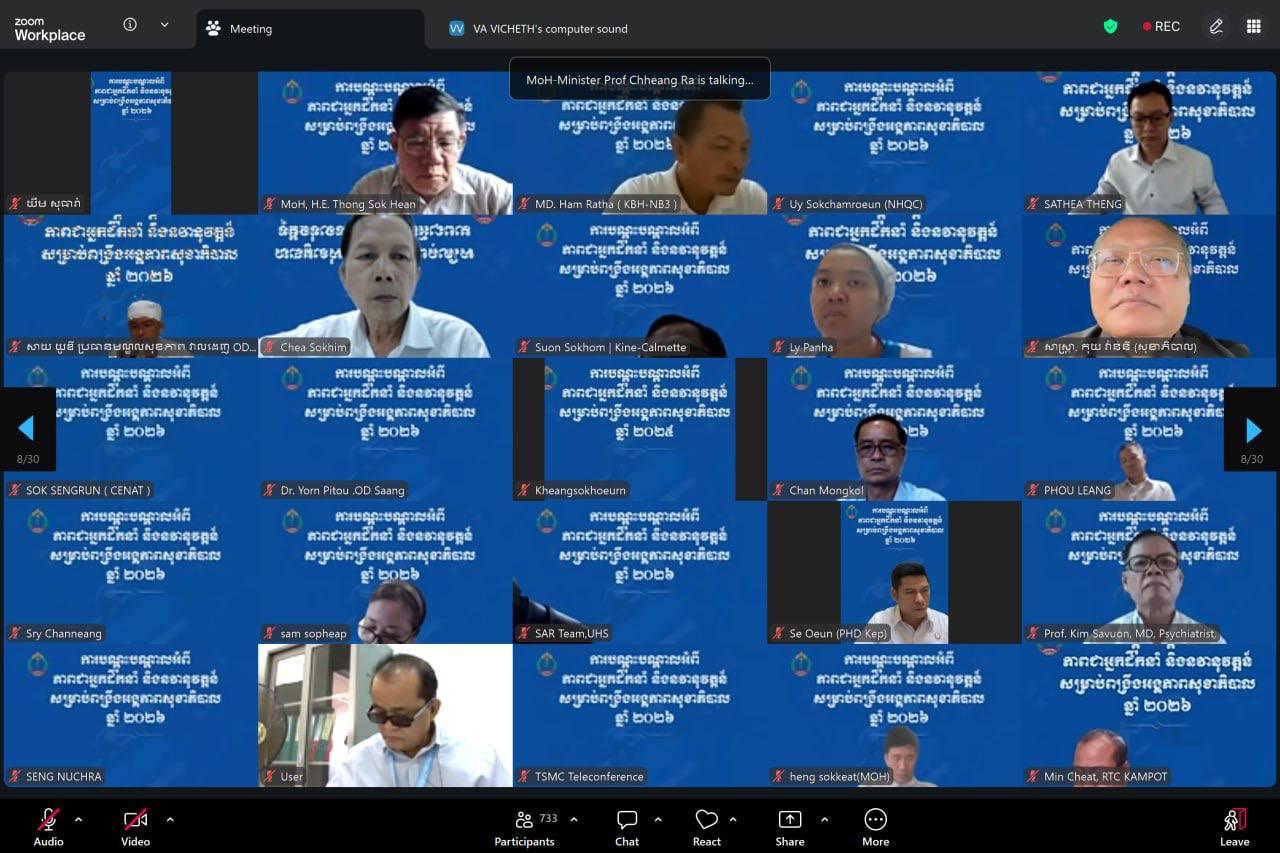Screen dimensions: 1280x853
Task: Expand the Chat options caret
Action: (658, 820)
